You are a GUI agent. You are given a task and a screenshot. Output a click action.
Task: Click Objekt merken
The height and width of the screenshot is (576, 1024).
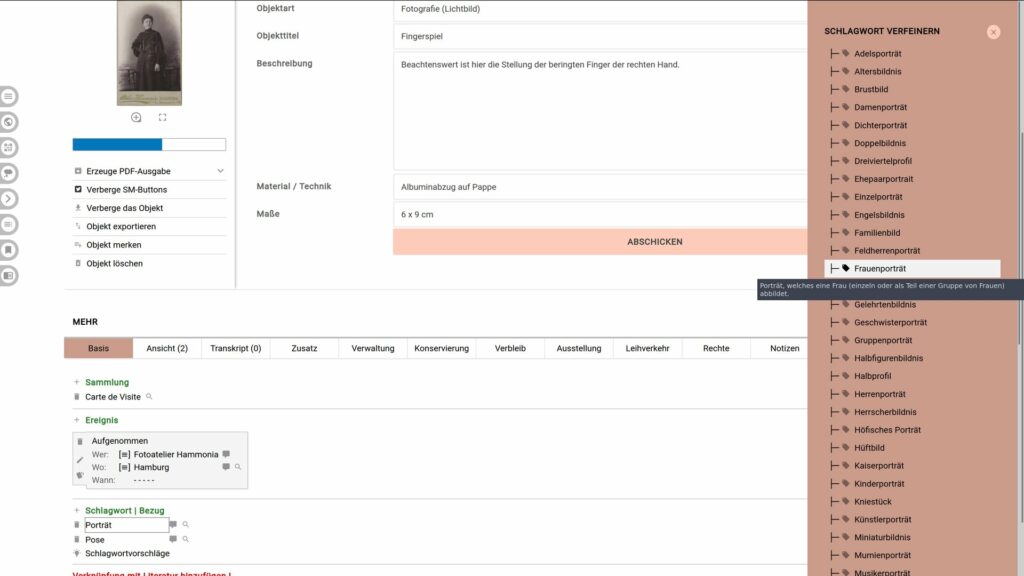point(114,245)
